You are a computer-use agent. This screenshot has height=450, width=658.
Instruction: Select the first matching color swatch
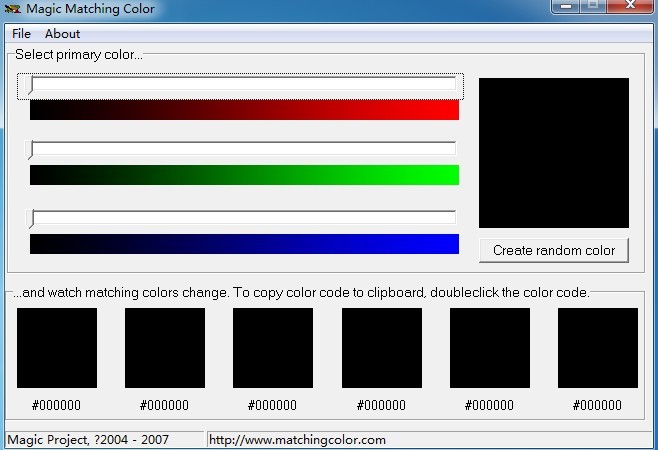57,348
